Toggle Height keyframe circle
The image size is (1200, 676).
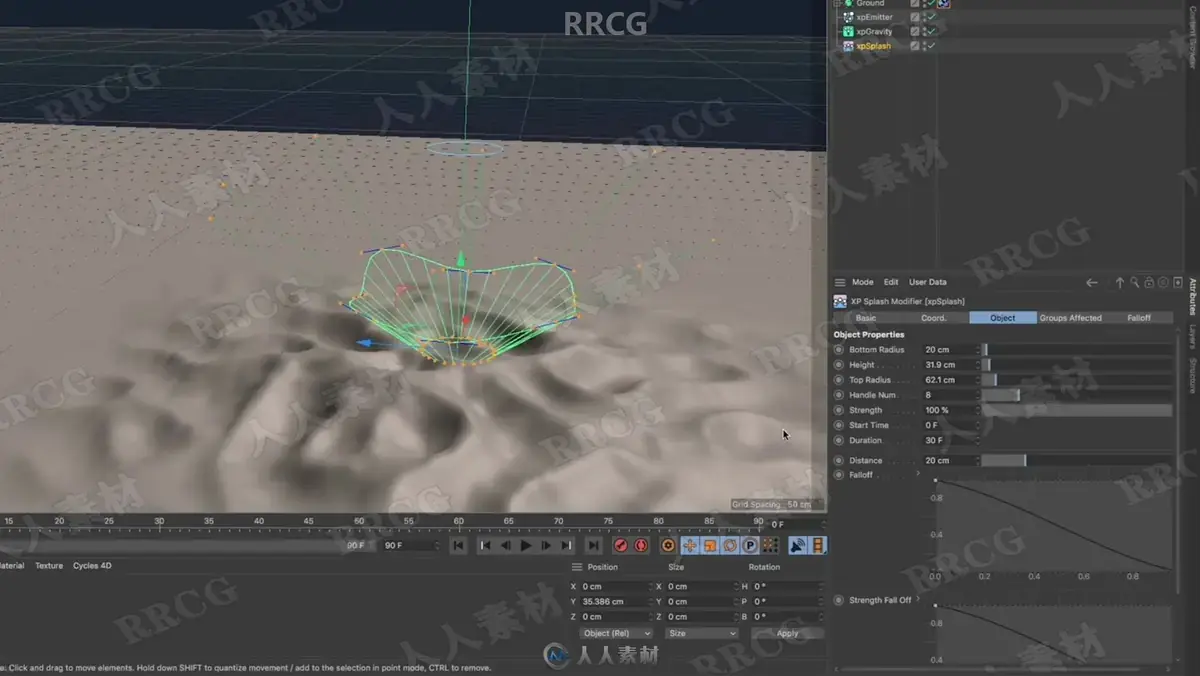(839, 365)
